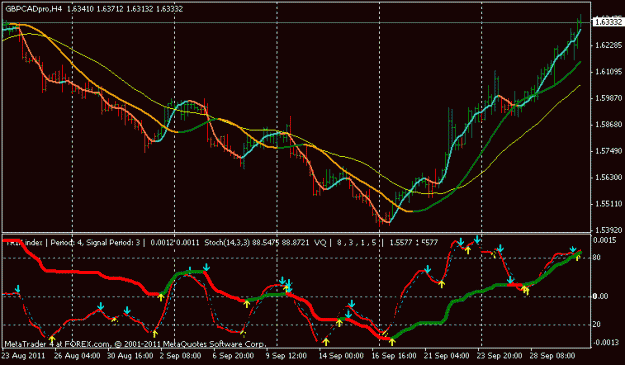Click the Stoch(14,3,3) indicator label

[x=228, y=242]
